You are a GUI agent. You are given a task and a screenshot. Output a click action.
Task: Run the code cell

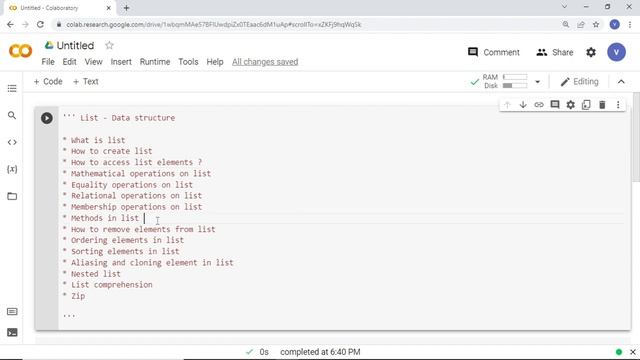[x=47, y=118]
